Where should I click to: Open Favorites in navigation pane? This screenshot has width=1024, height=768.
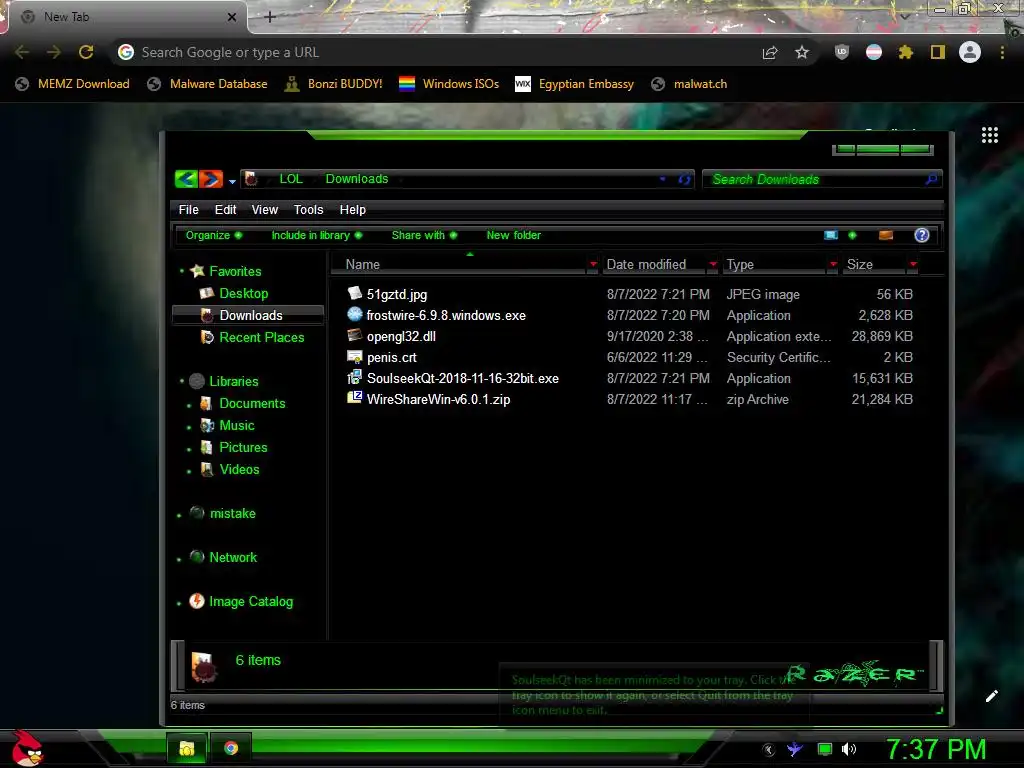(x=235, y=271)
